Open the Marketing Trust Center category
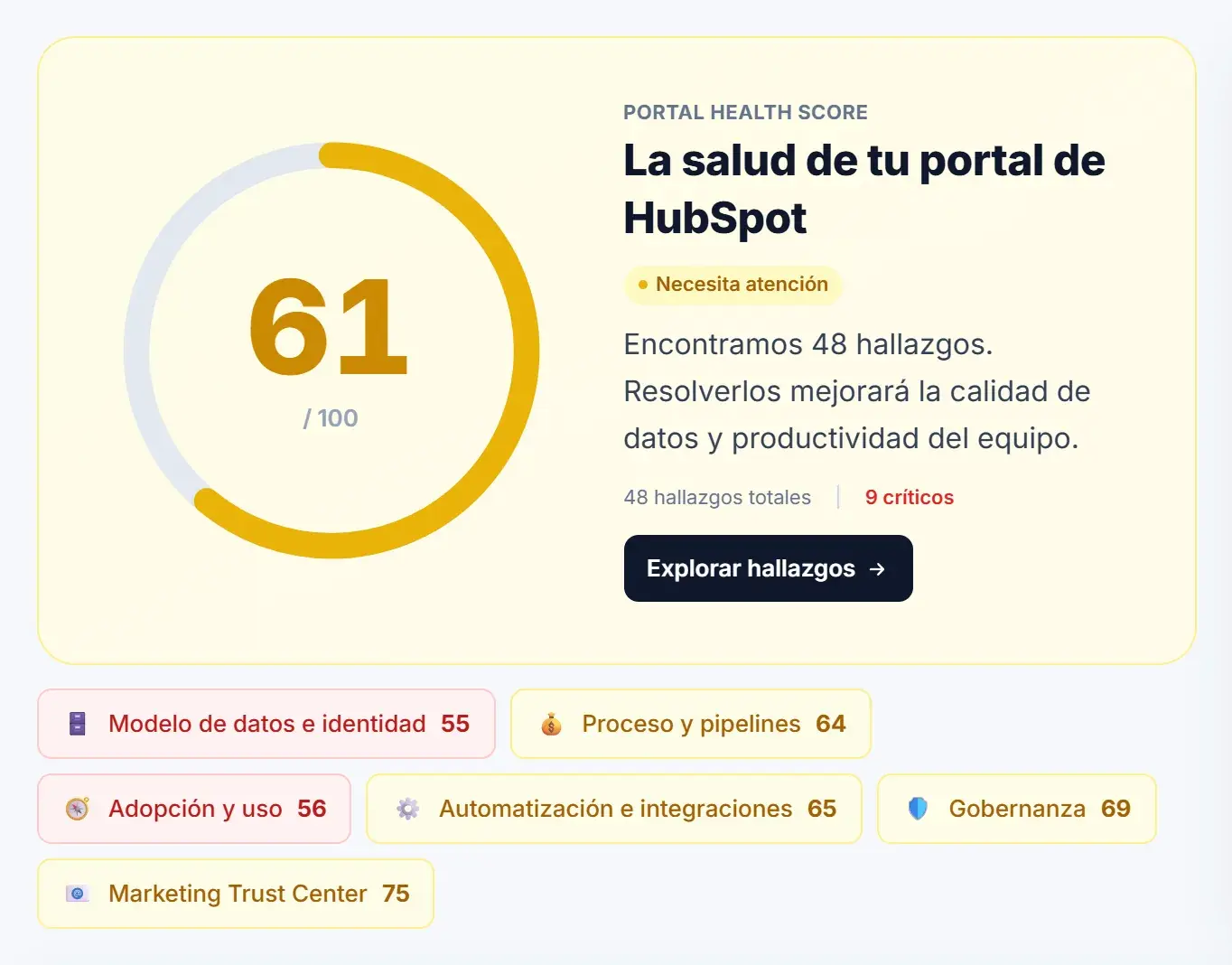 pos(236,894)
